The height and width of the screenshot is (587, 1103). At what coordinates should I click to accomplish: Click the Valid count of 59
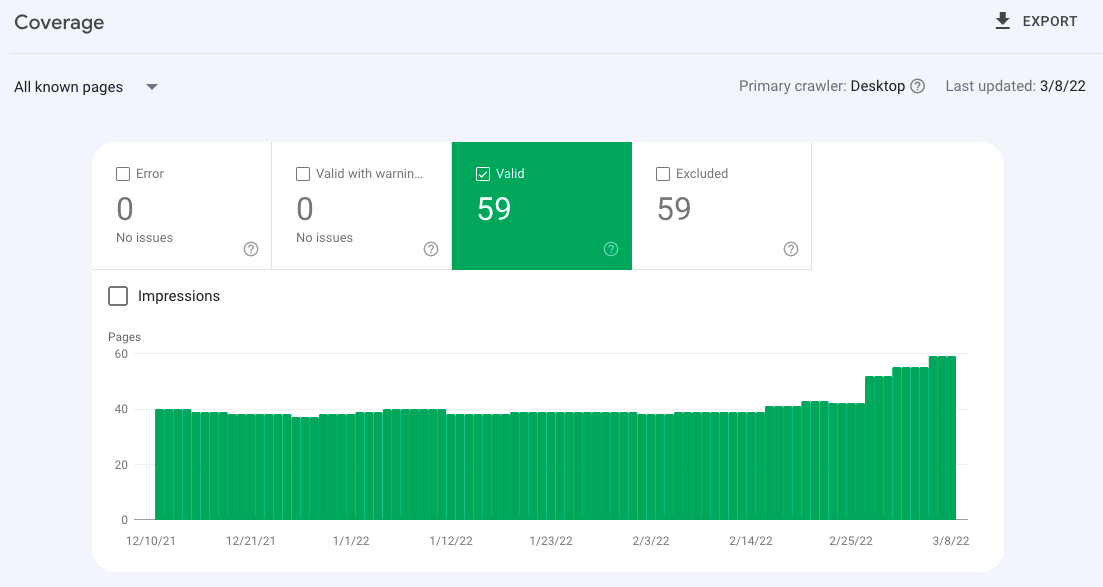point(494,209)
